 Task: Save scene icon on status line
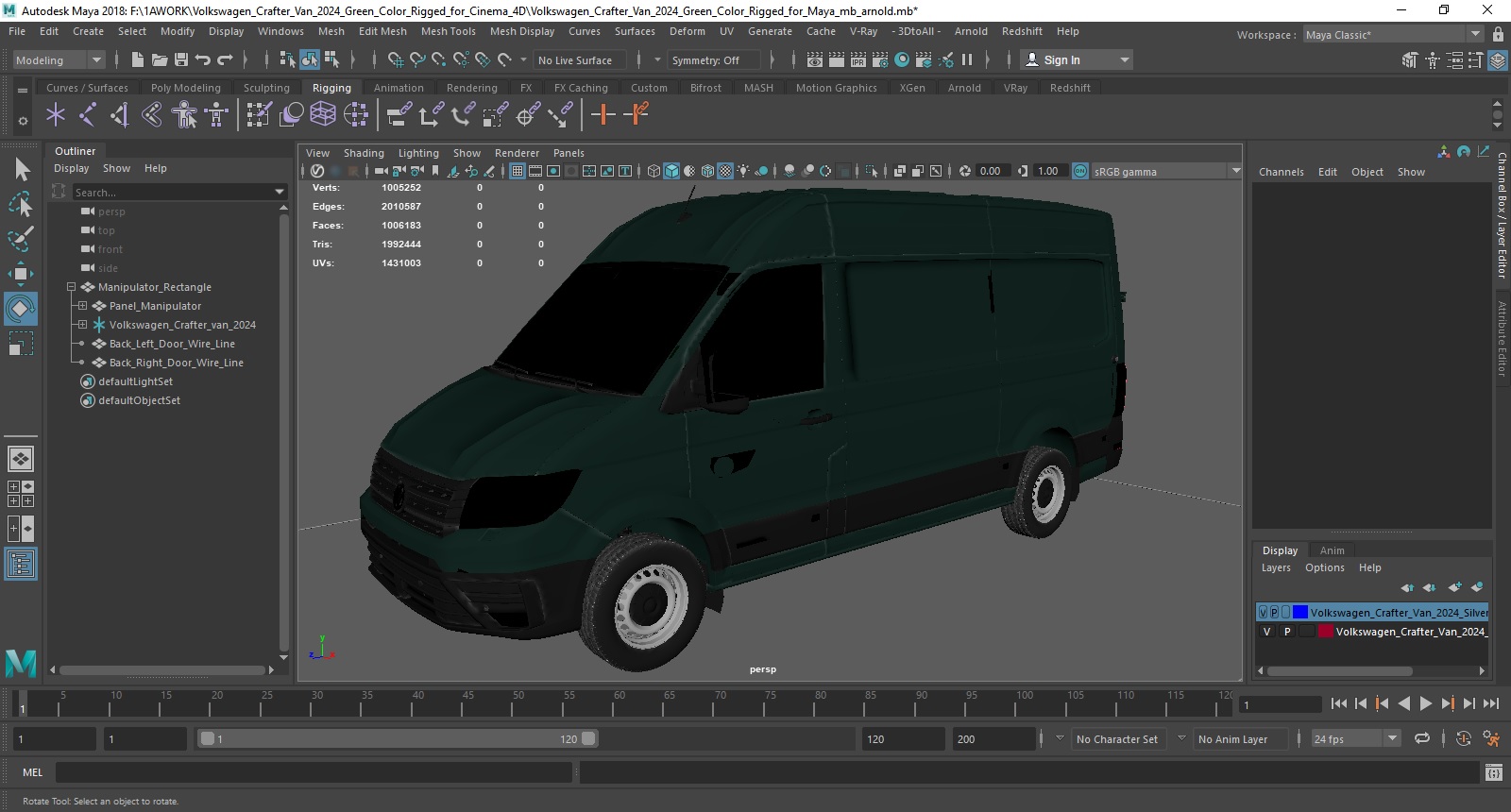pyautogui.click(x=180, y=59)
